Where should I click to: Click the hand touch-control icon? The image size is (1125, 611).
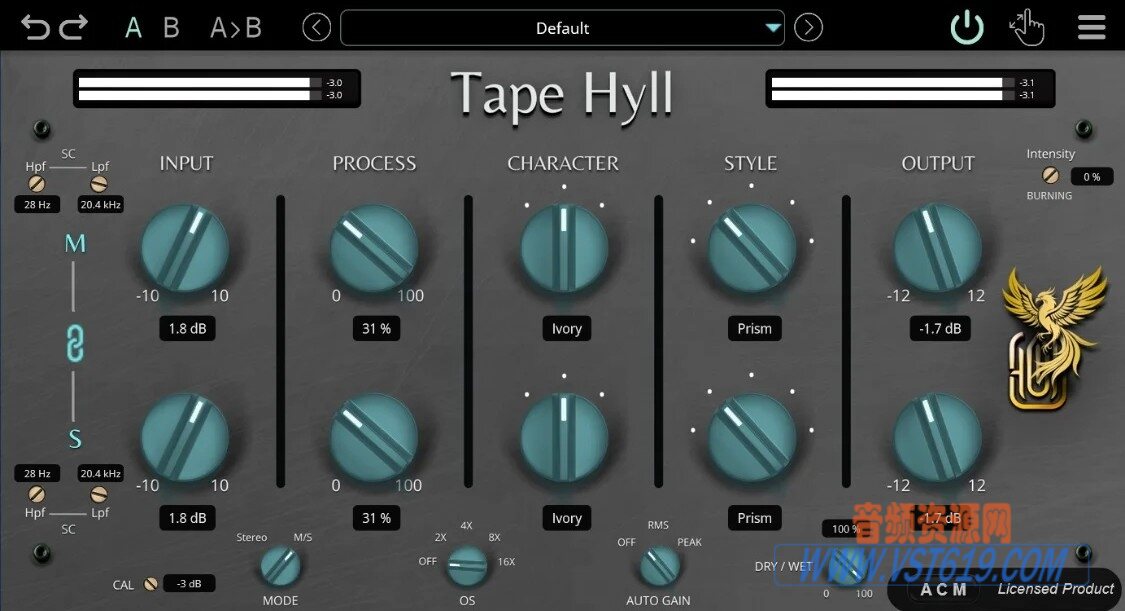(x=1028, y=27)
